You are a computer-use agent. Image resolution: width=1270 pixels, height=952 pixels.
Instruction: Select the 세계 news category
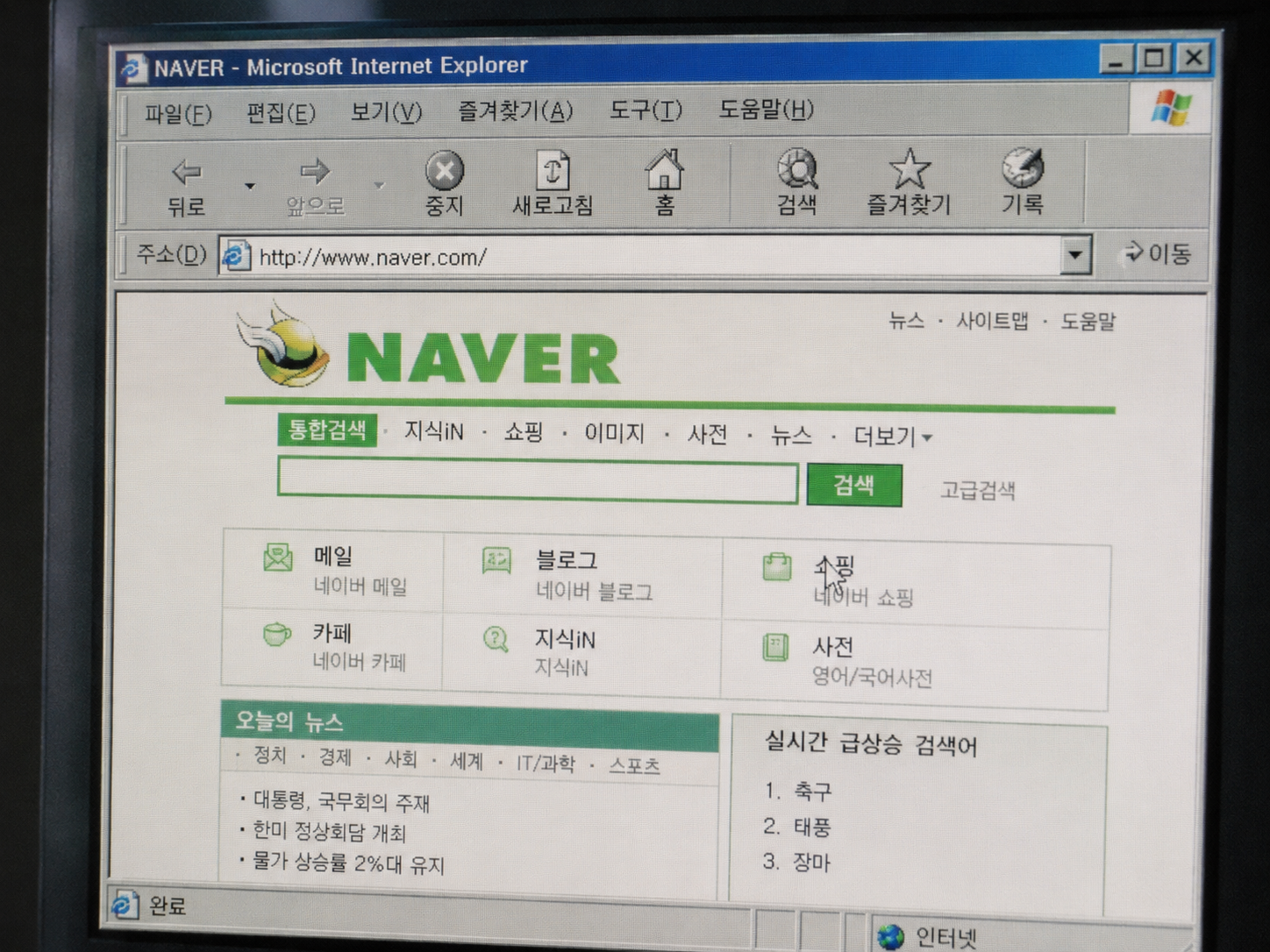(467, 760)
